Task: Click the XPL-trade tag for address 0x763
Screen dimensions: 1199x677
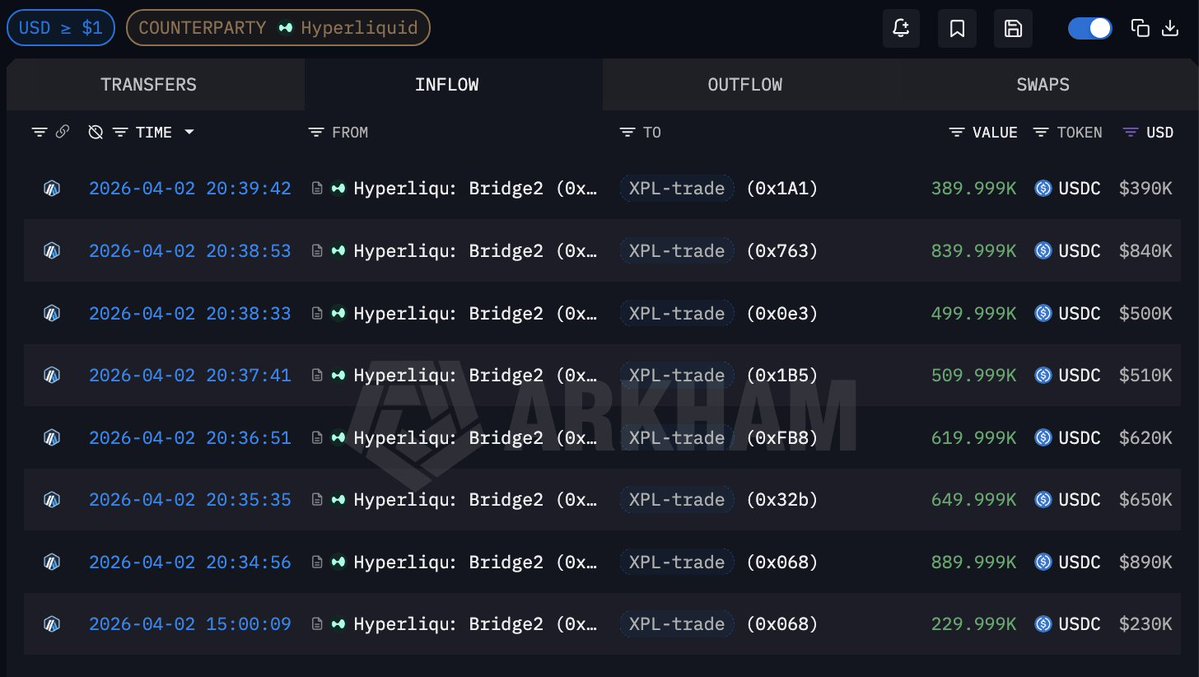Action: coord(677,251)
